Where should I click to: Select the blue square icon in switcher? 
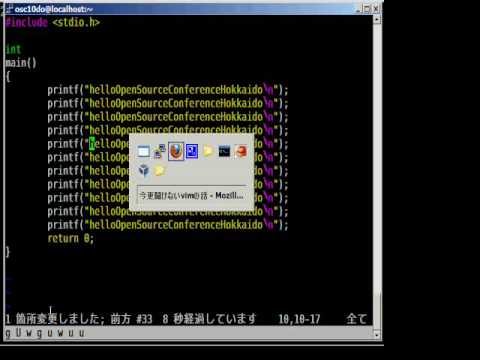click(192, 151)
